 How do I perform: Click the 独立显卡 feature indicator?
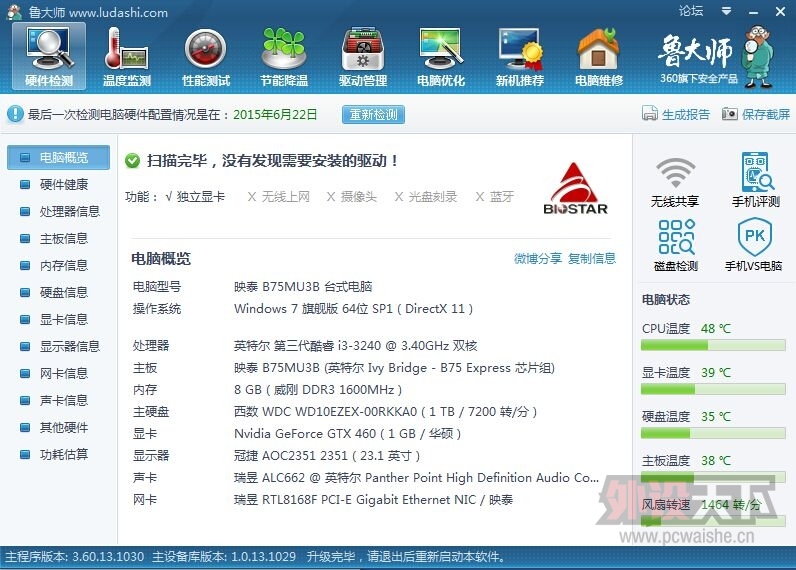(195, 196)
